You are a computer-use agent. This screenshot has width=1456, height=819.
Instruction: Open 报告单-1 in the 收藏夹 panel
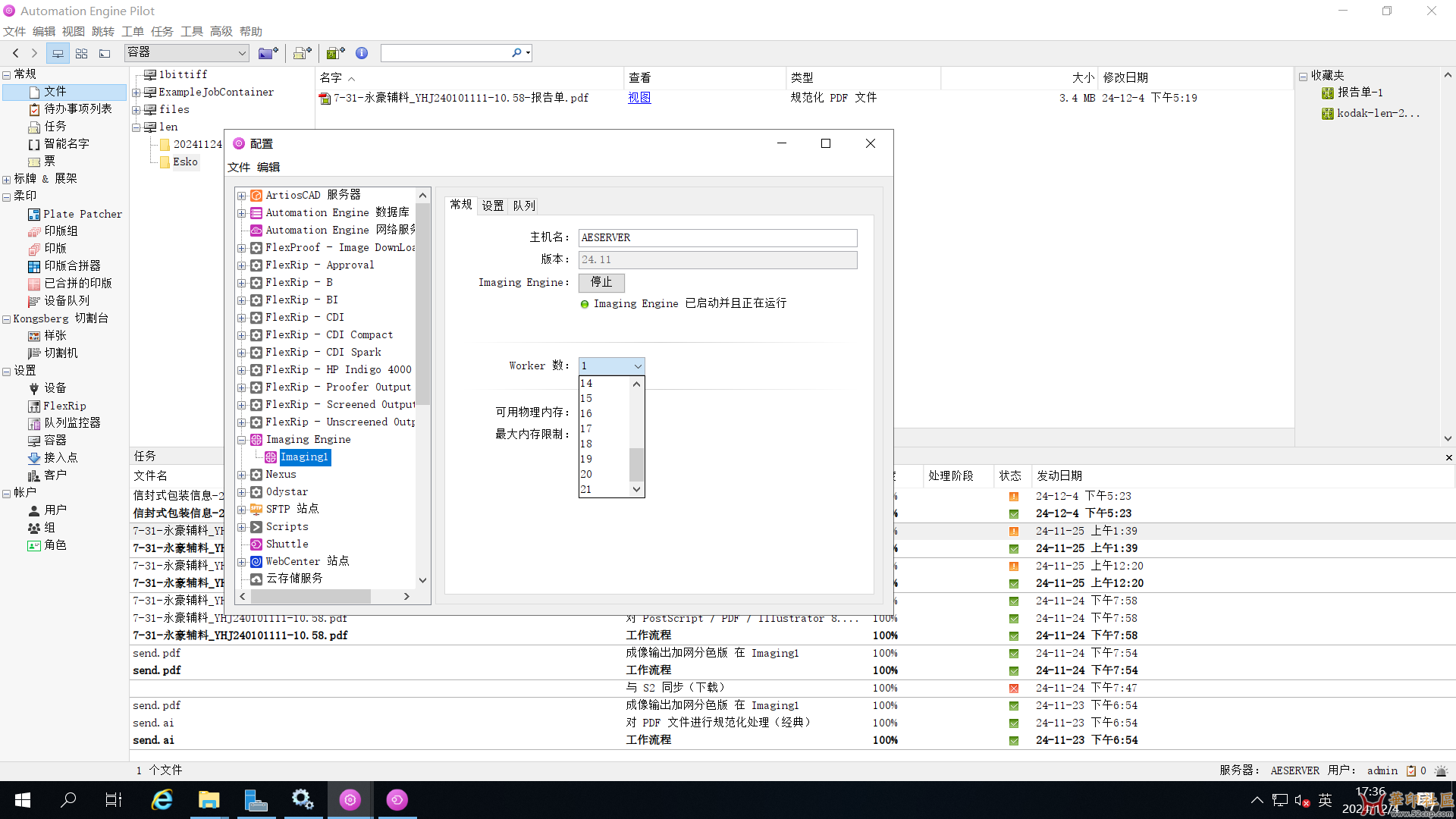tap(1360, 93)
